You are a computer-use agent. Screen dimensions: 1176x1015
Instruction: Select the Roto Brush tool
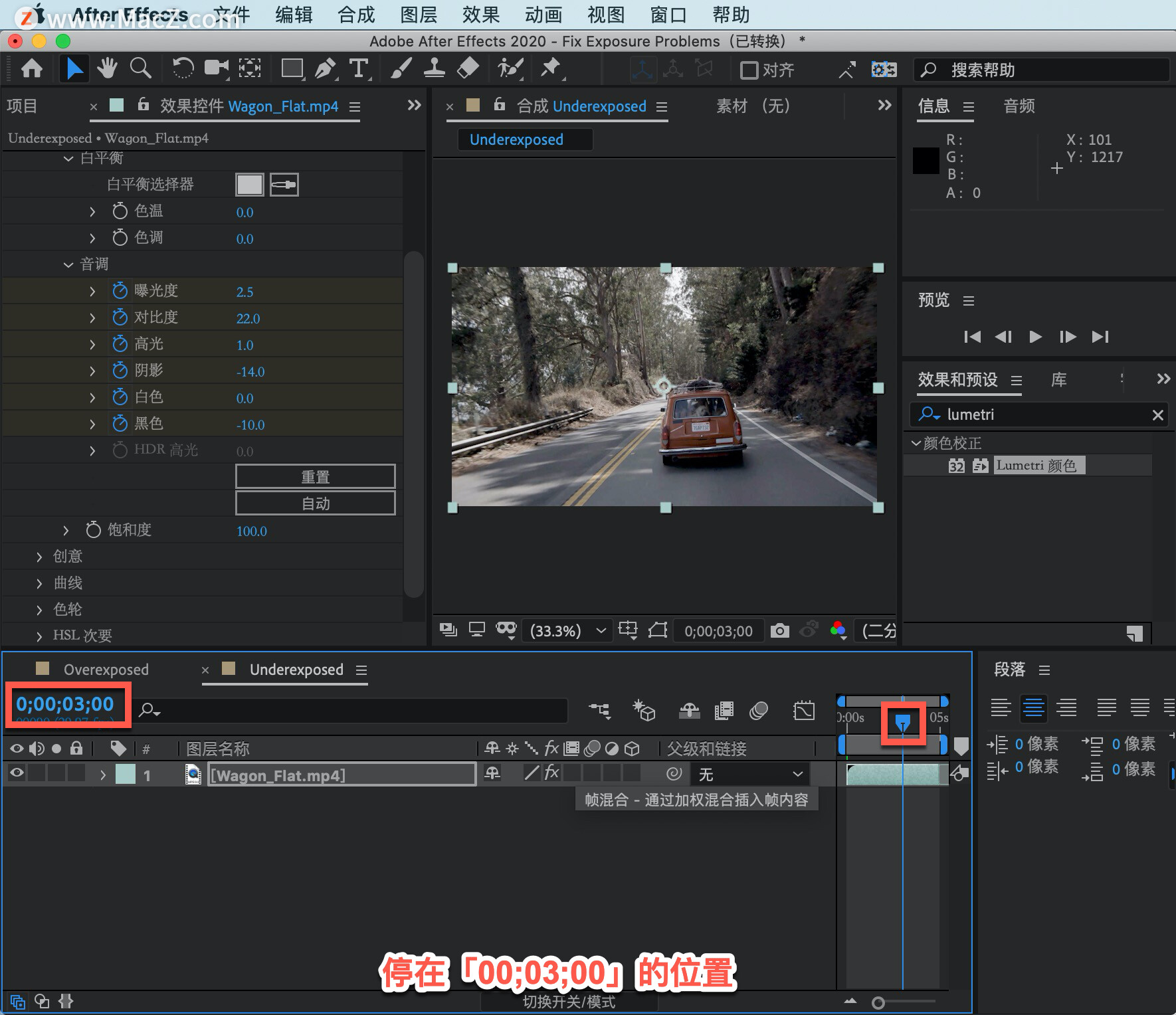pos(510,68)
